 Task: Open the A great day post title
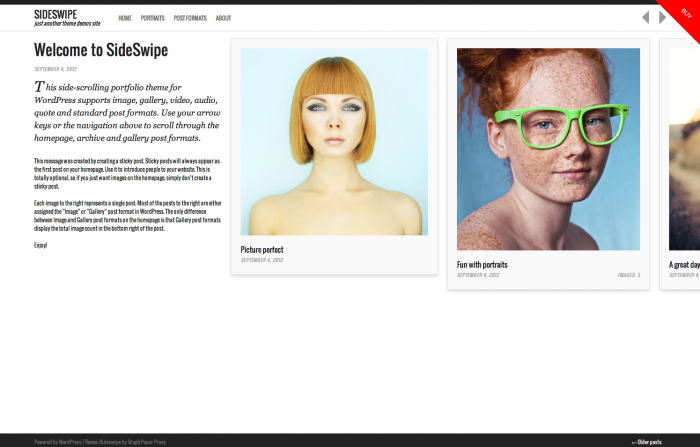684,265
